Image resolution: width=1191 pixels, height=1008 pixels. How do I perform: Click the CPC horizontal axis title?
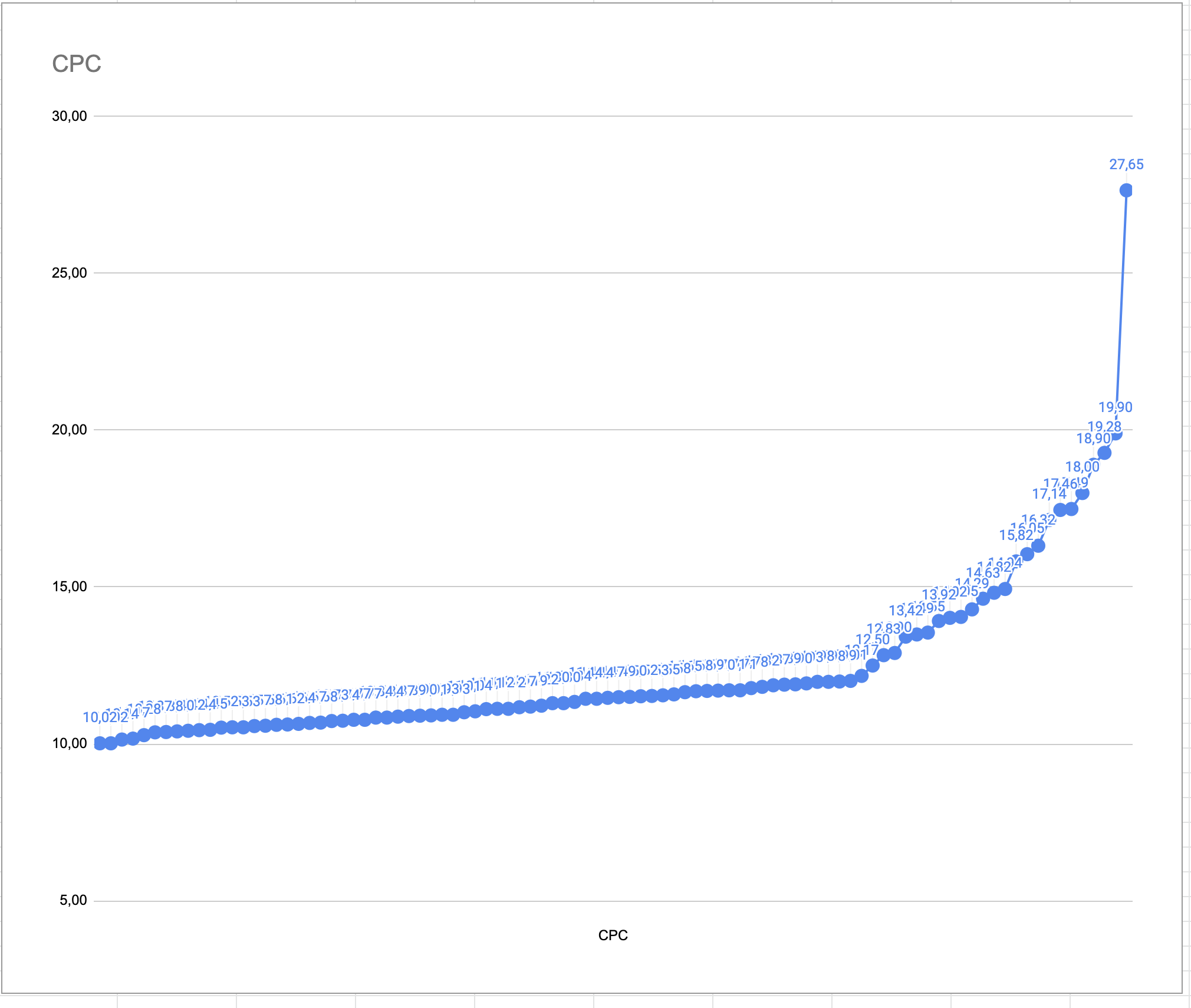click(613, 935)
